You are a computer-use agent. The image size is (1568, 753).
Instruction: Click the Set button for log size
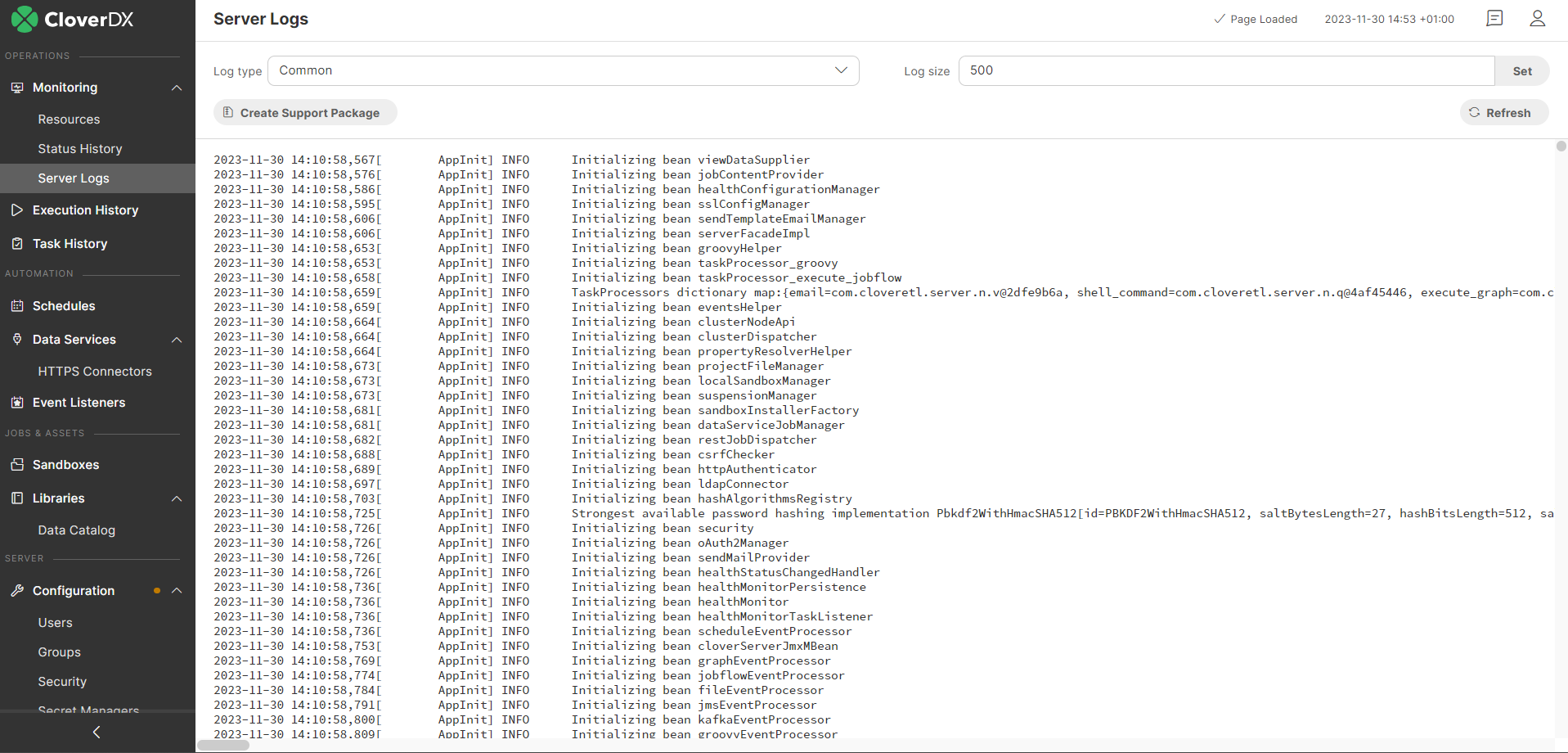[x=1521, y=70]
